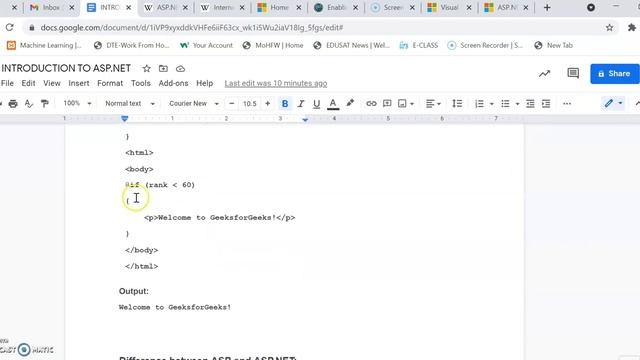
Task: Open the More toolbar options ellipsis
Action: pos(567,104)
